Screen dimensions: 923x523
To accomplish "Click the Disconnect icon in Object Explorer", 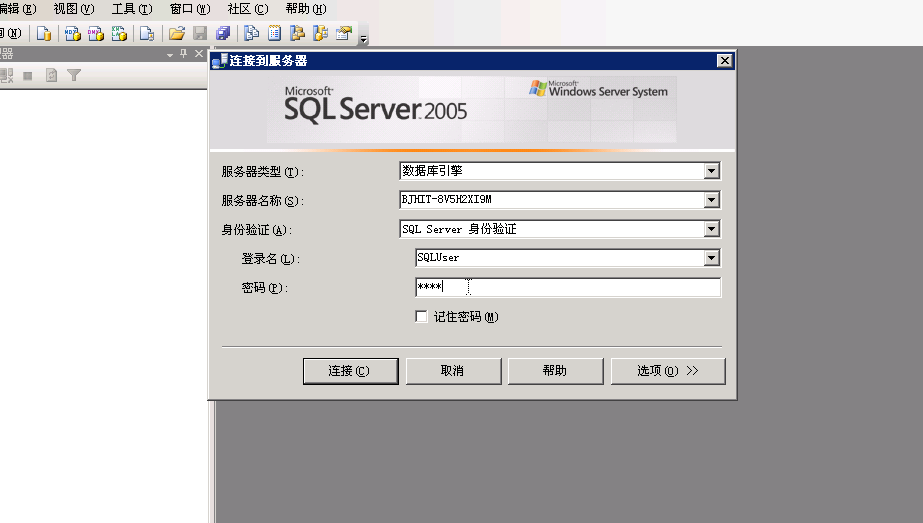I will tap(6, 75).
